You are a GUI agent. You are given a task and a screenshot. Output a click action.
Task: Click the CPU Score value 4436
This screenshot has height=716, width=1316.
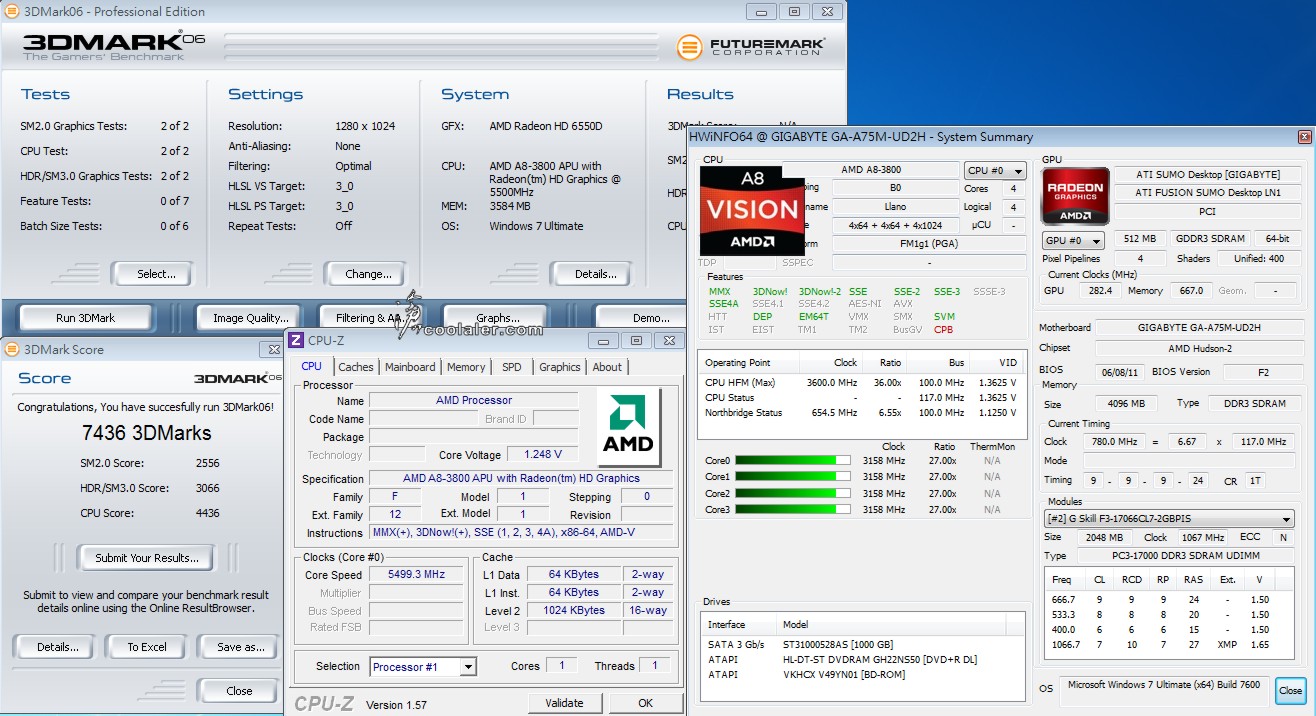click(x=207, y=513)
